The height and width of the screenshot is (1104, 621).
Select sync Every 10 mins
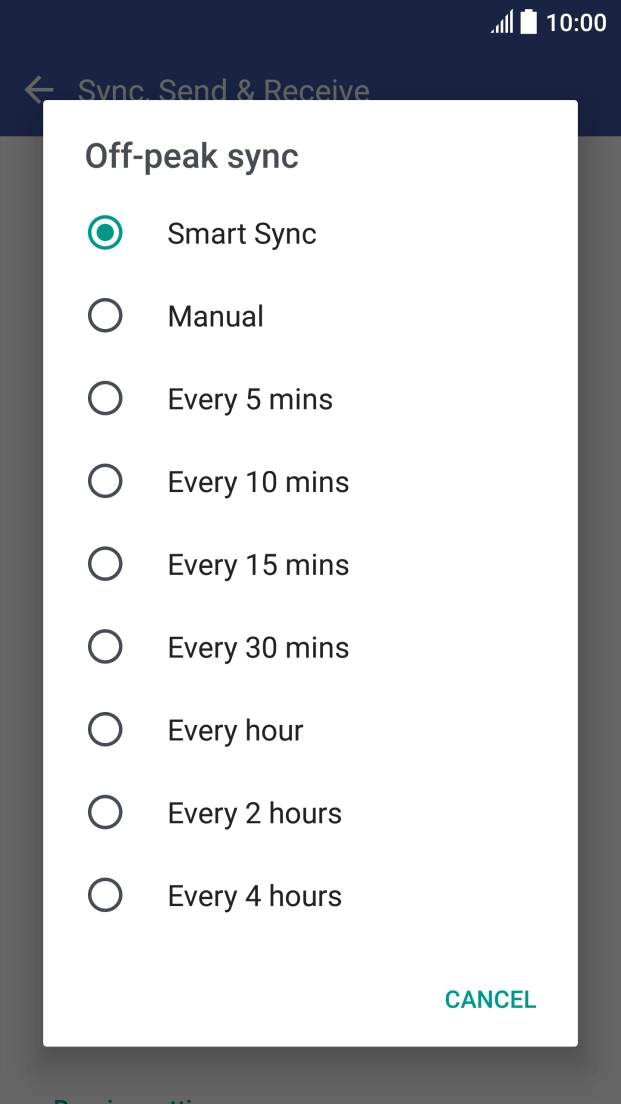[105, 481]
